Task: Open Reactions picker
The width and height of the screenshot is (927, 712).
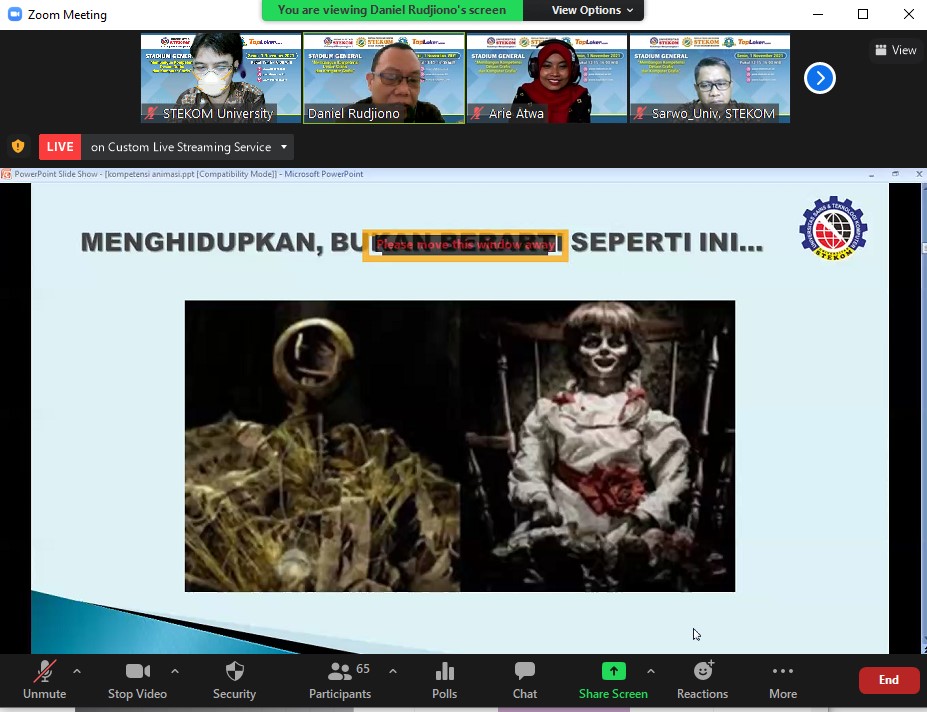Action: (702, 679)
